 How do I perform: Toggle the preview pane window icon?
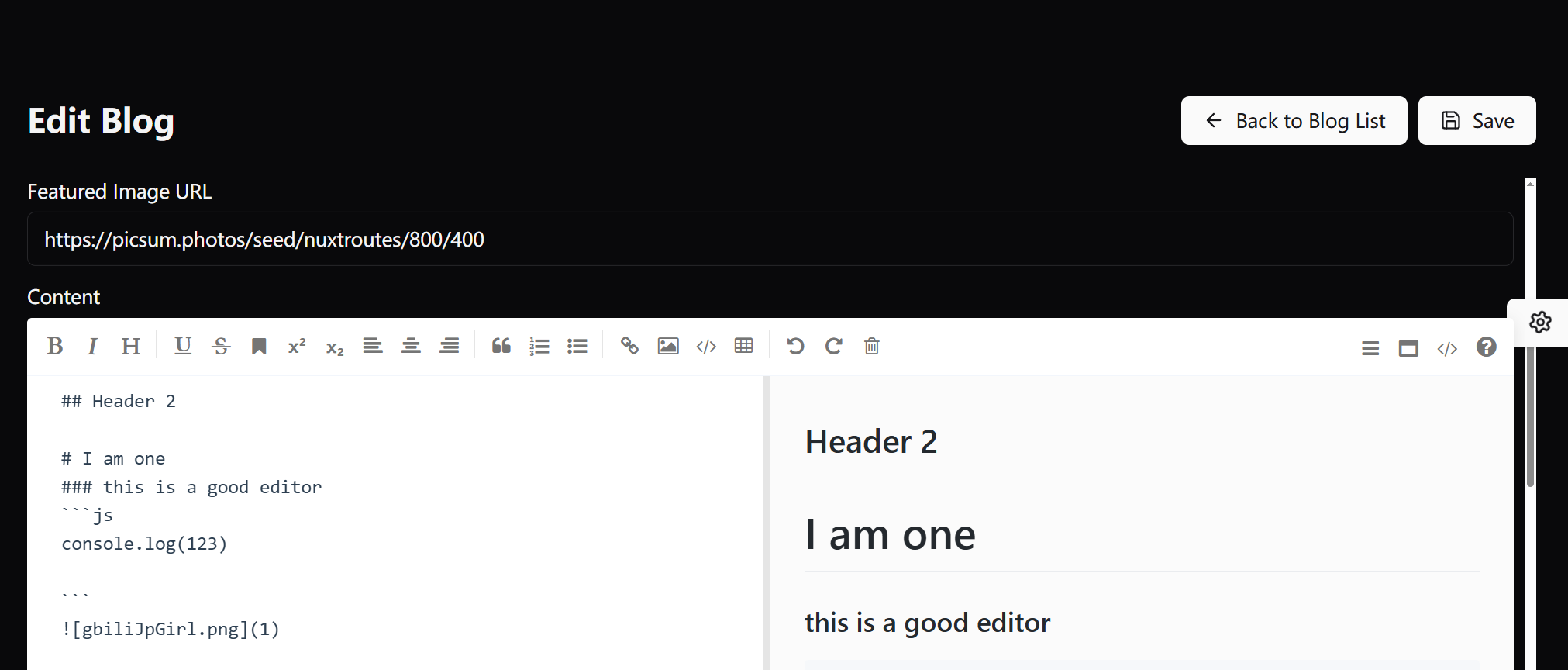[1408, 348]
